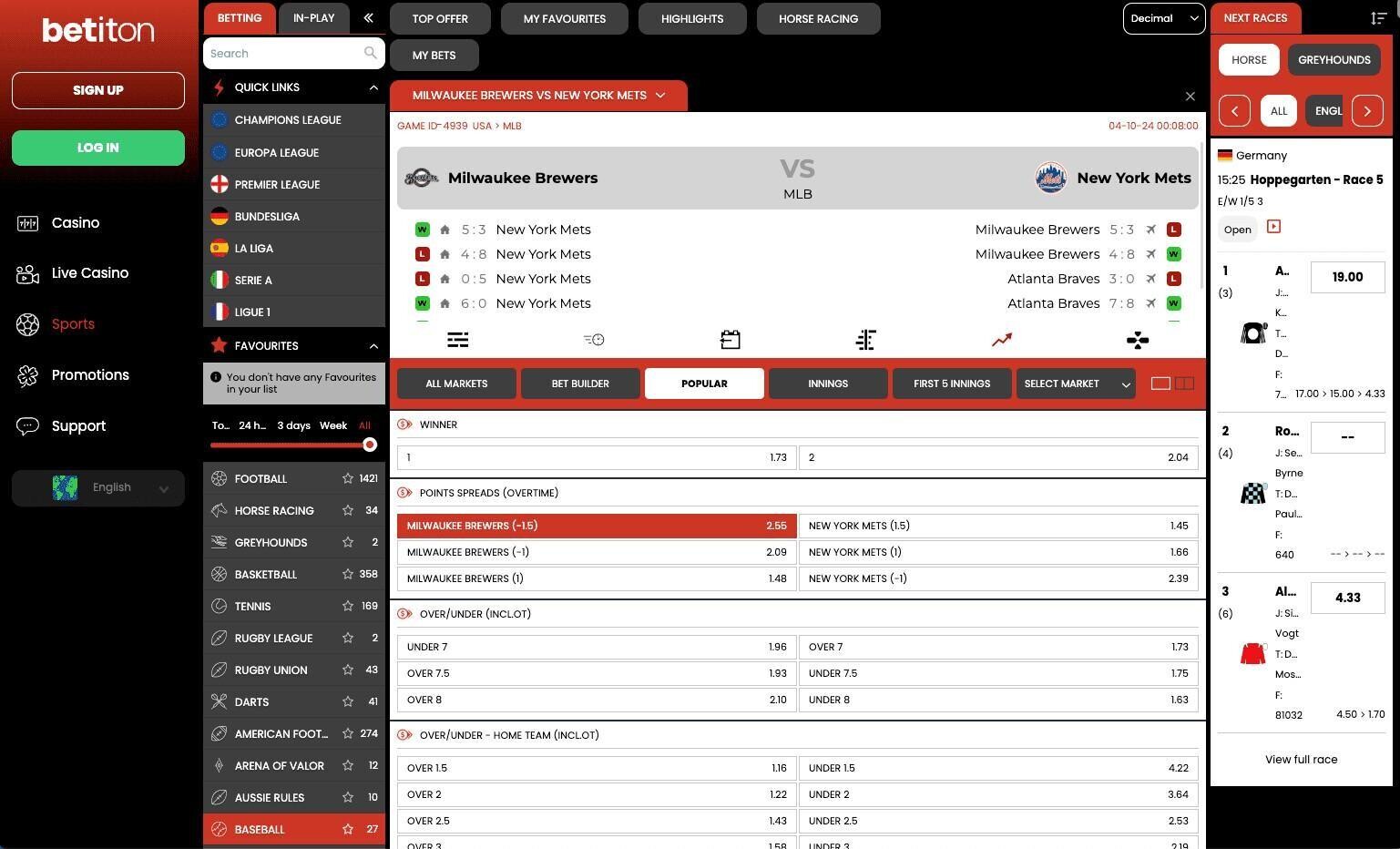The image size is (1400, 849).
Task: Open the Select Market dropdown
Action: [x=1076, y=384]
